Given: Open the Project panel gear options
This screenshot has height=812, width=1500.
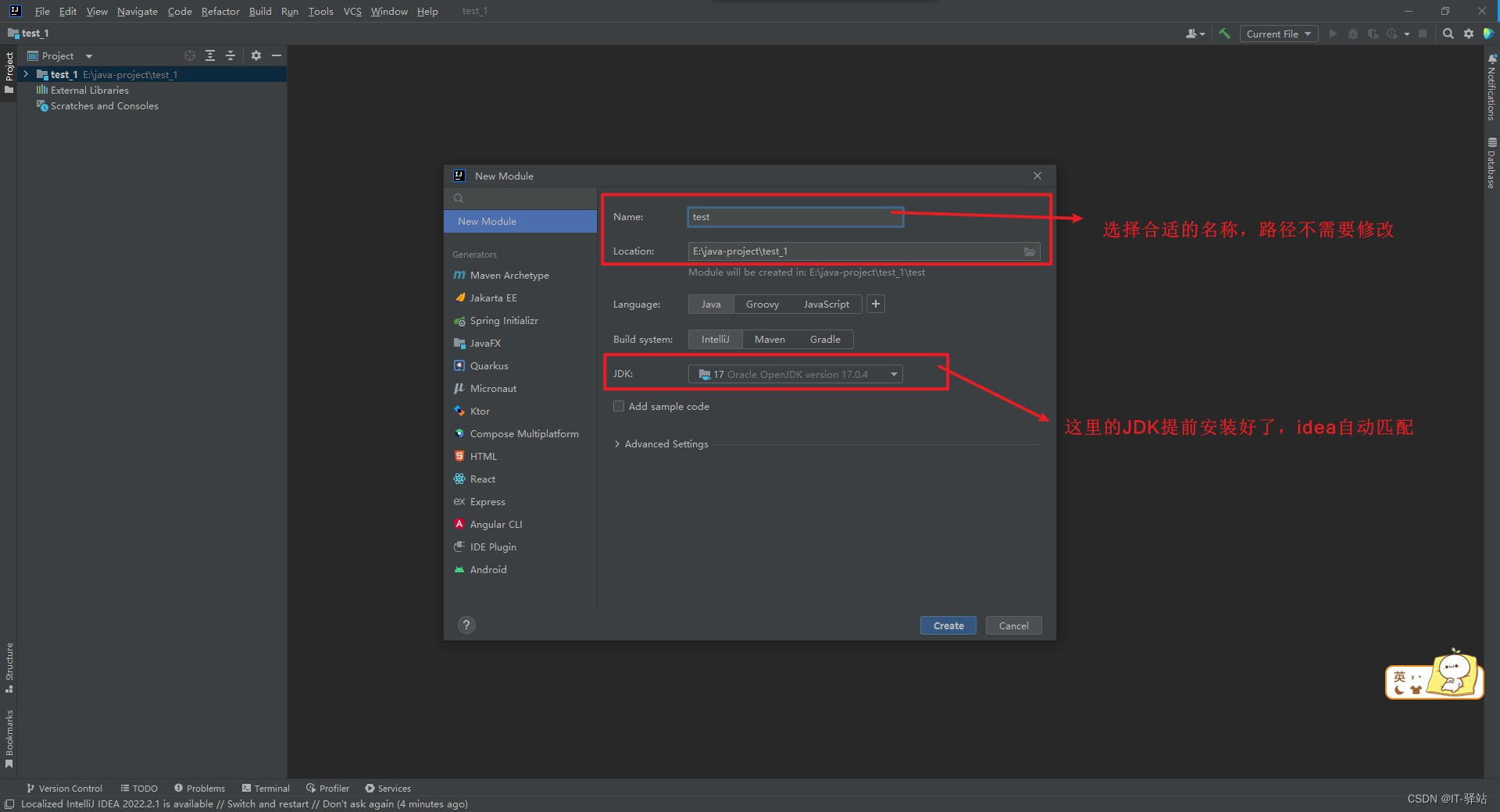Looking at the screenshot, I should (x=256, y=55).
